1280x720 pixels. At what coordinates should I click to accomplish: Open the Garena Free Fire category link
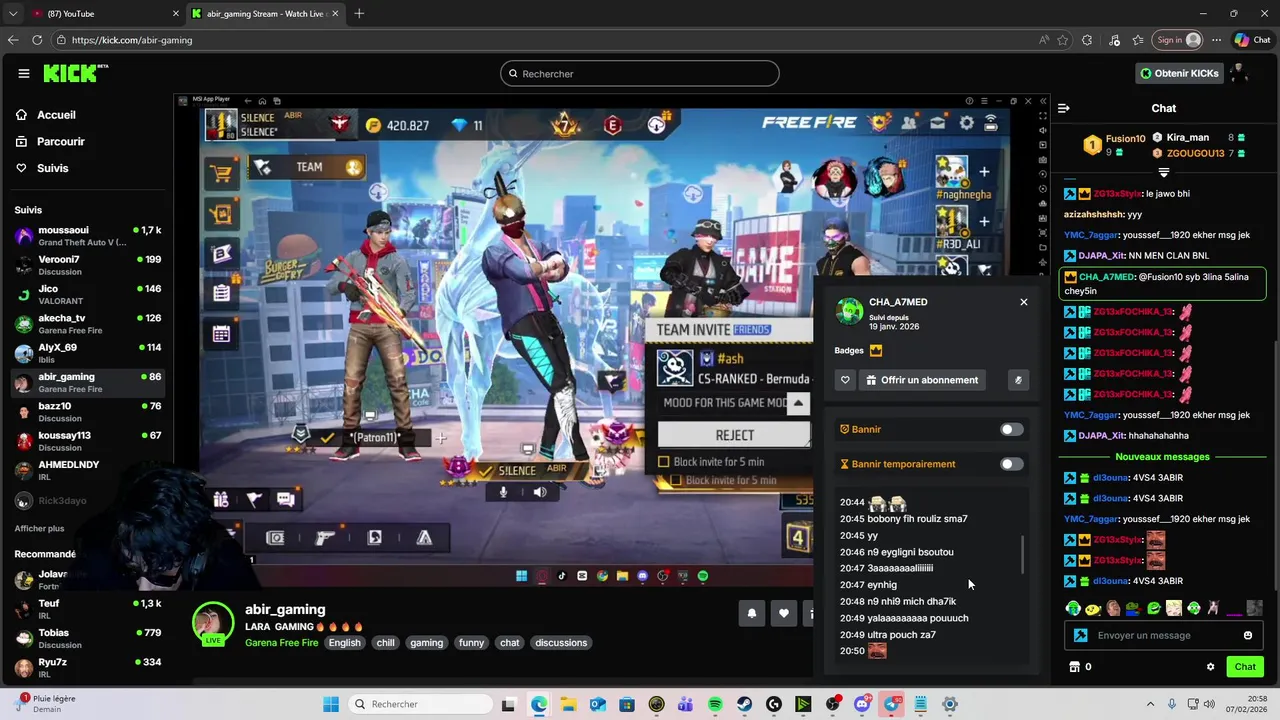pyautogui.click(x=282, y=643)
